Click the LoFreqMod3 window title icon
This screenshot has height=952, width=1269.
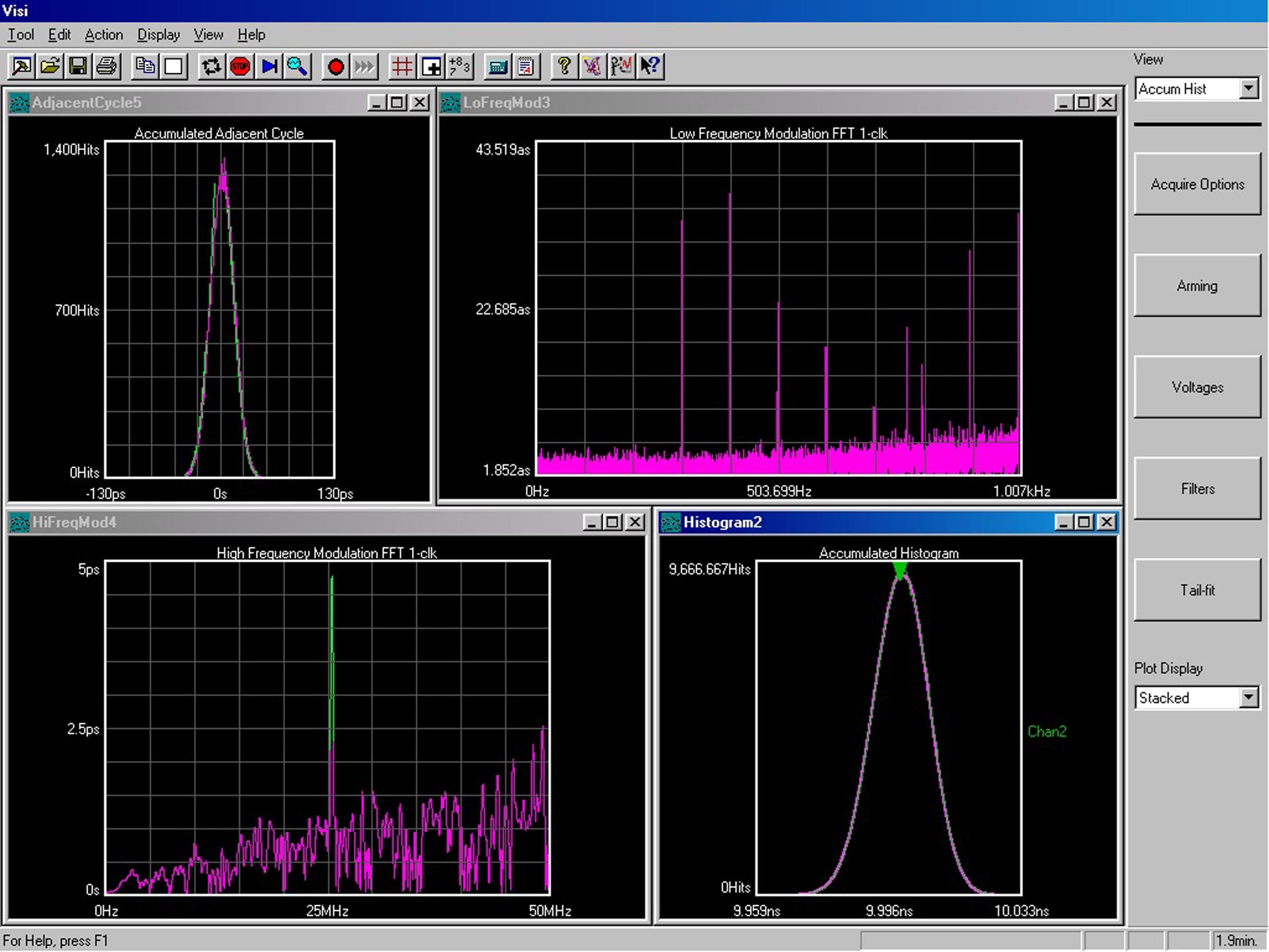click(450, 103)
